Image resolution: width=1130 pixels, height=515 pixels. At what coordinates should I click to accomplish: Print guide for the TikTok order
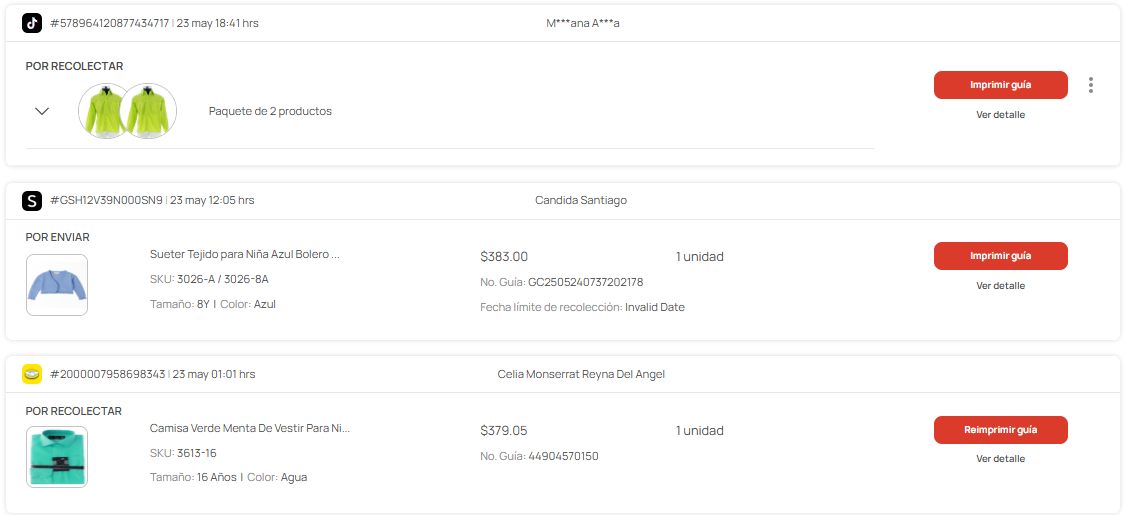click(x=1000, y=85)
